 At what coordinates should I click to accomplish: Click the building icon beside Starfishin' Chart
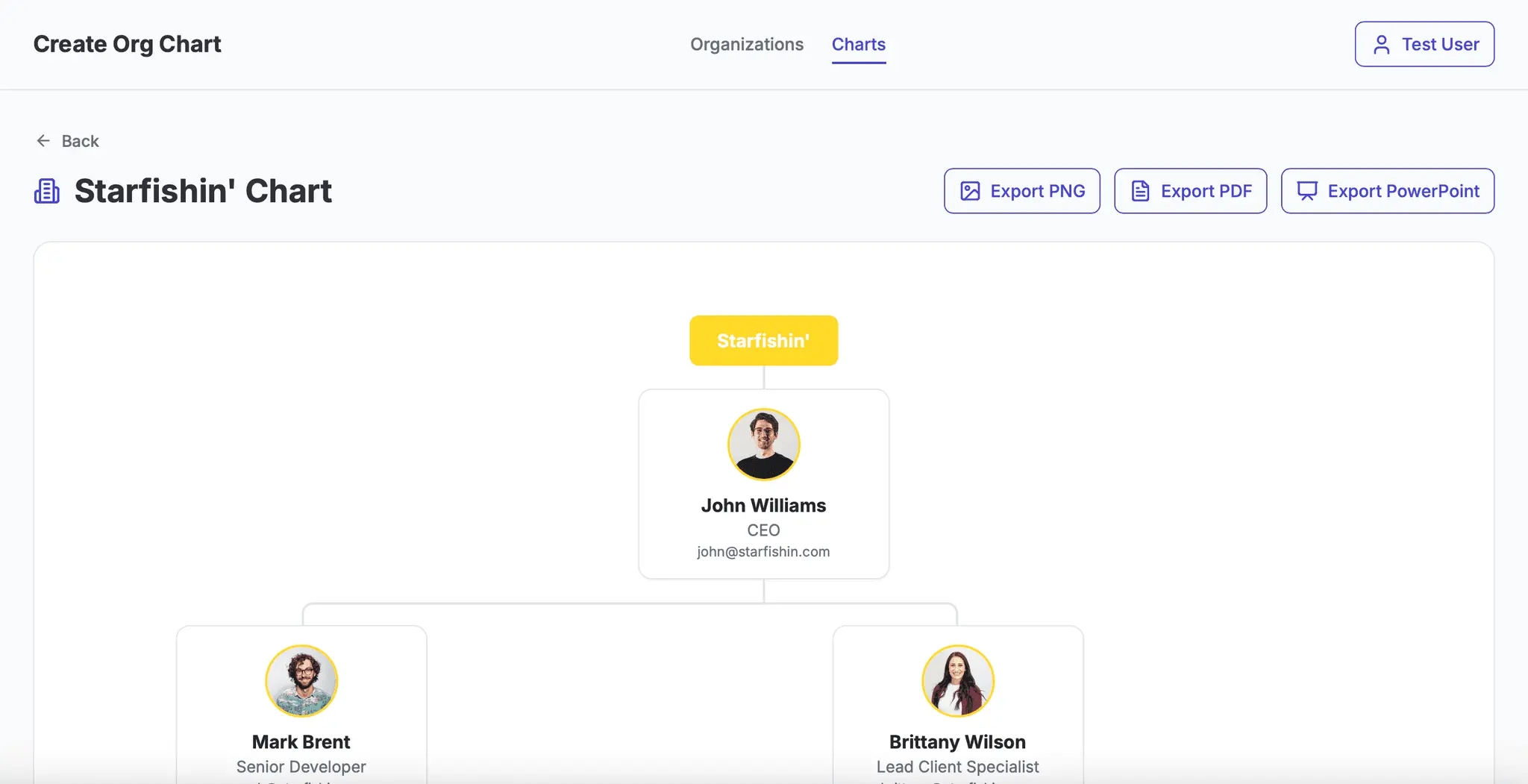pyautogui.click(x=47, y=191)
